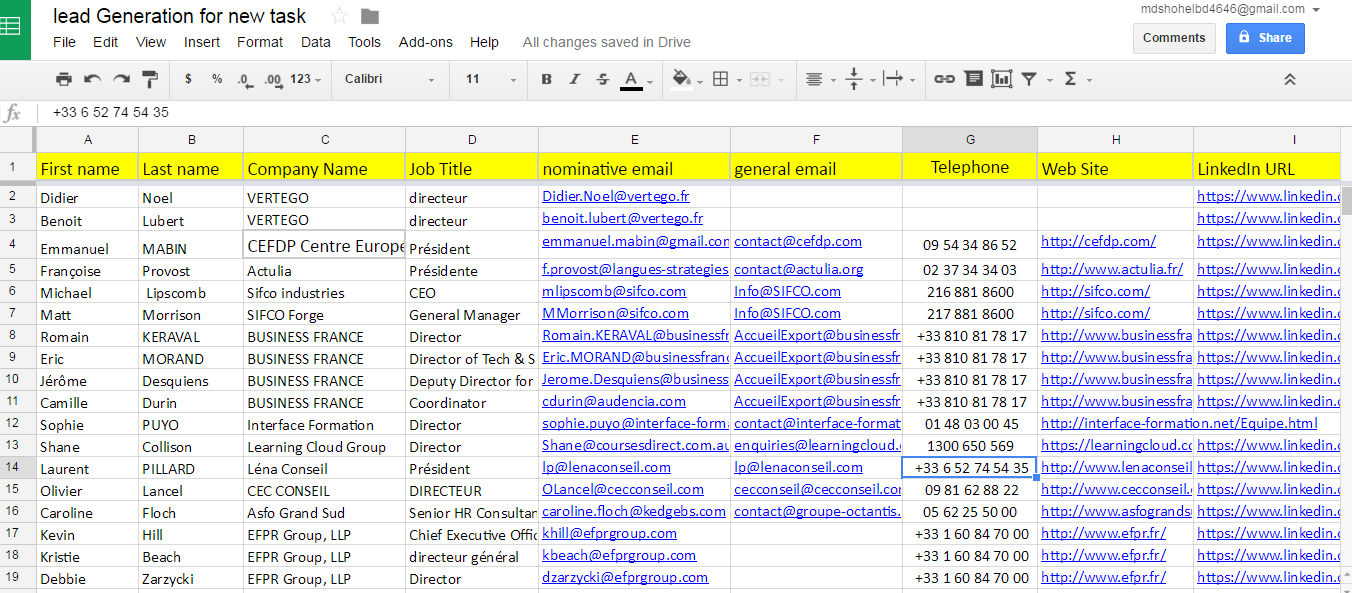Format as currency with dollar icon
Viewport: 1352px width, 593px height.
188,79
